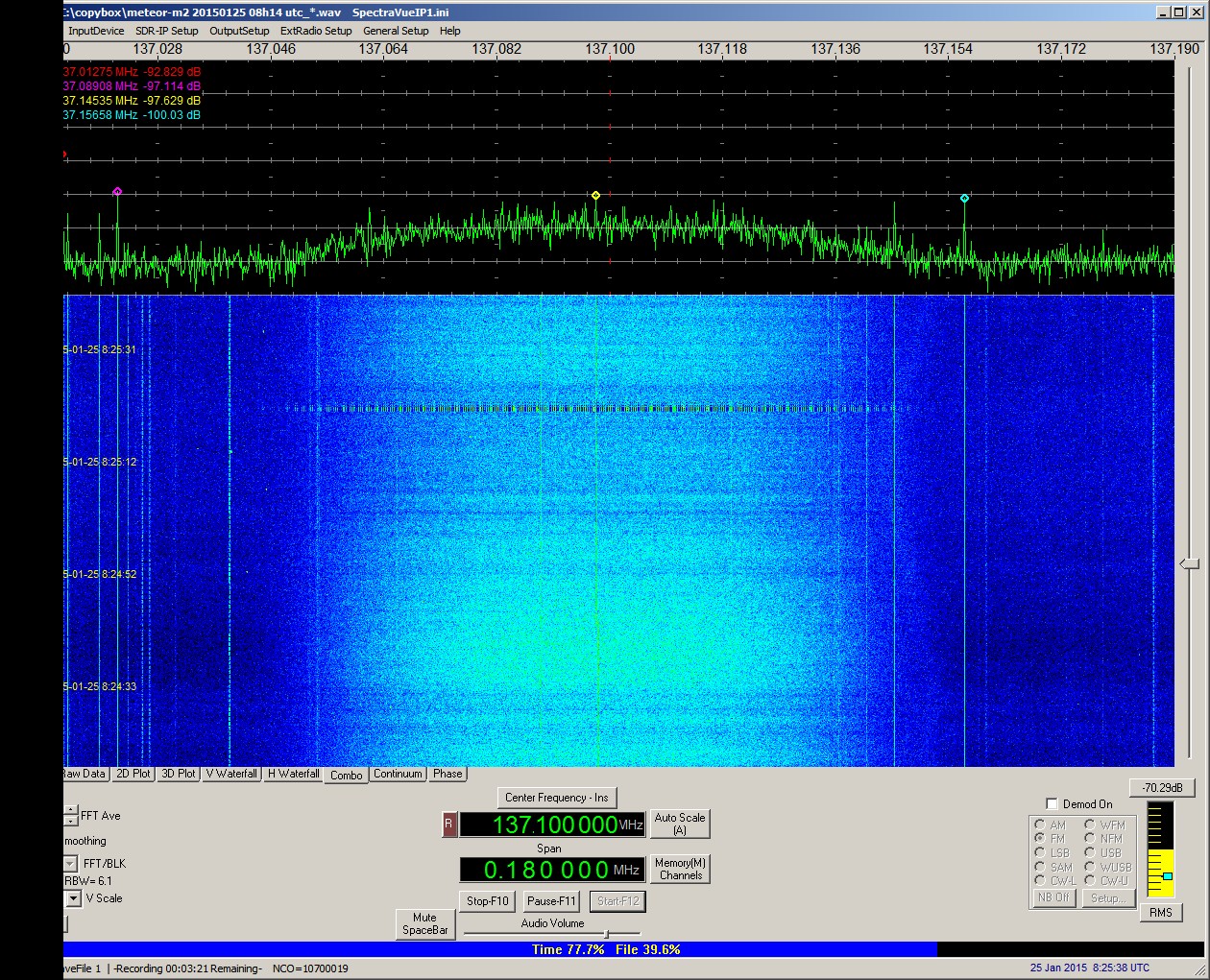Click the cyan squelch level marker on signal meter
This screenshot has height=980, width=1210.
pyautogui.click(x=1167, y=876)
